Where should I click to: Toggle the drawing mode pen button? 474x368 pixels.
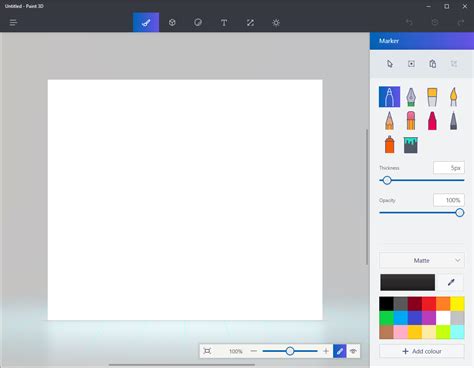[x=340, y=351]
